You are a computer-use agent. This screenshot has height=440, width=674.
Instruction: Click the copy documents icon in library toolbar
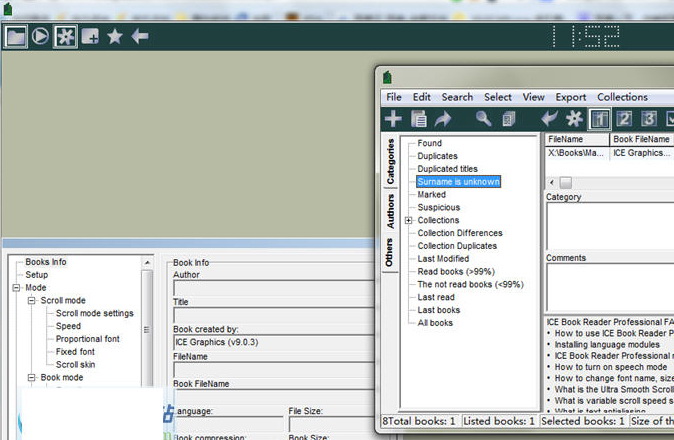coord(509,119)
